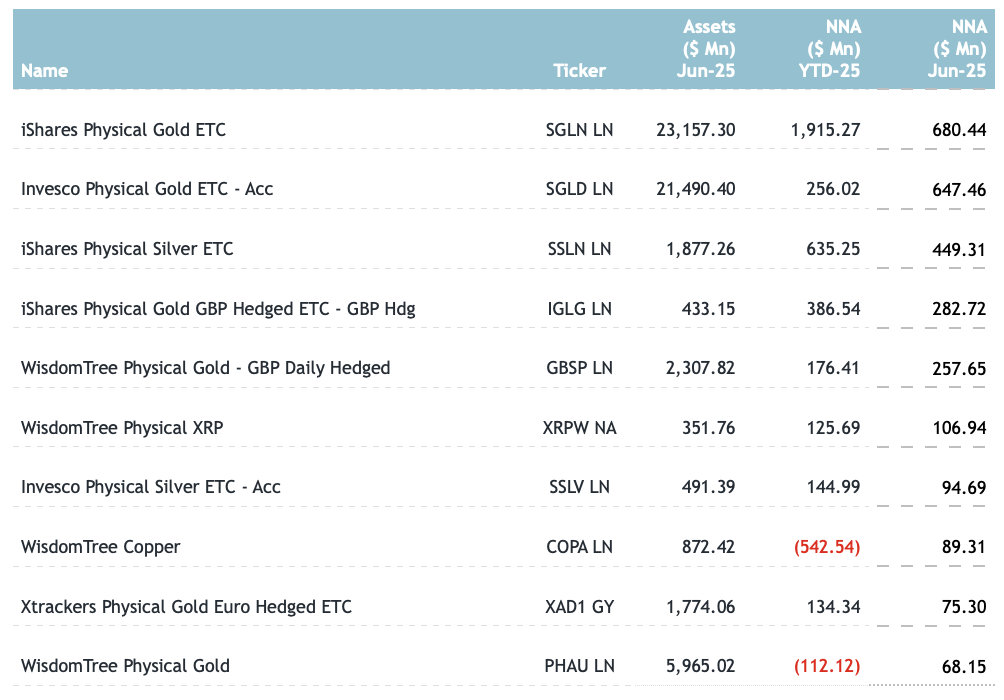The width and height of the screenshot is (1004, 700).
Task: Open Xtrackers Physical Gold Euro Hedged ETC
Action: (186, 607)
